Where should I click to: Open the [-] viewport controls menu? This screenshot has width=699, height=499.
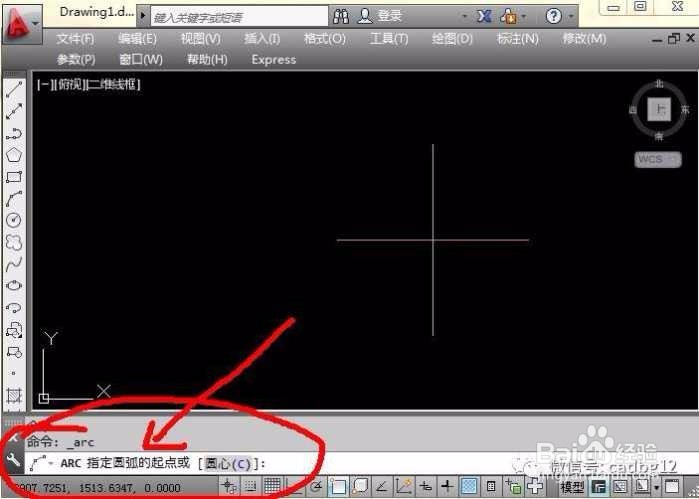(x=44, y=84)
